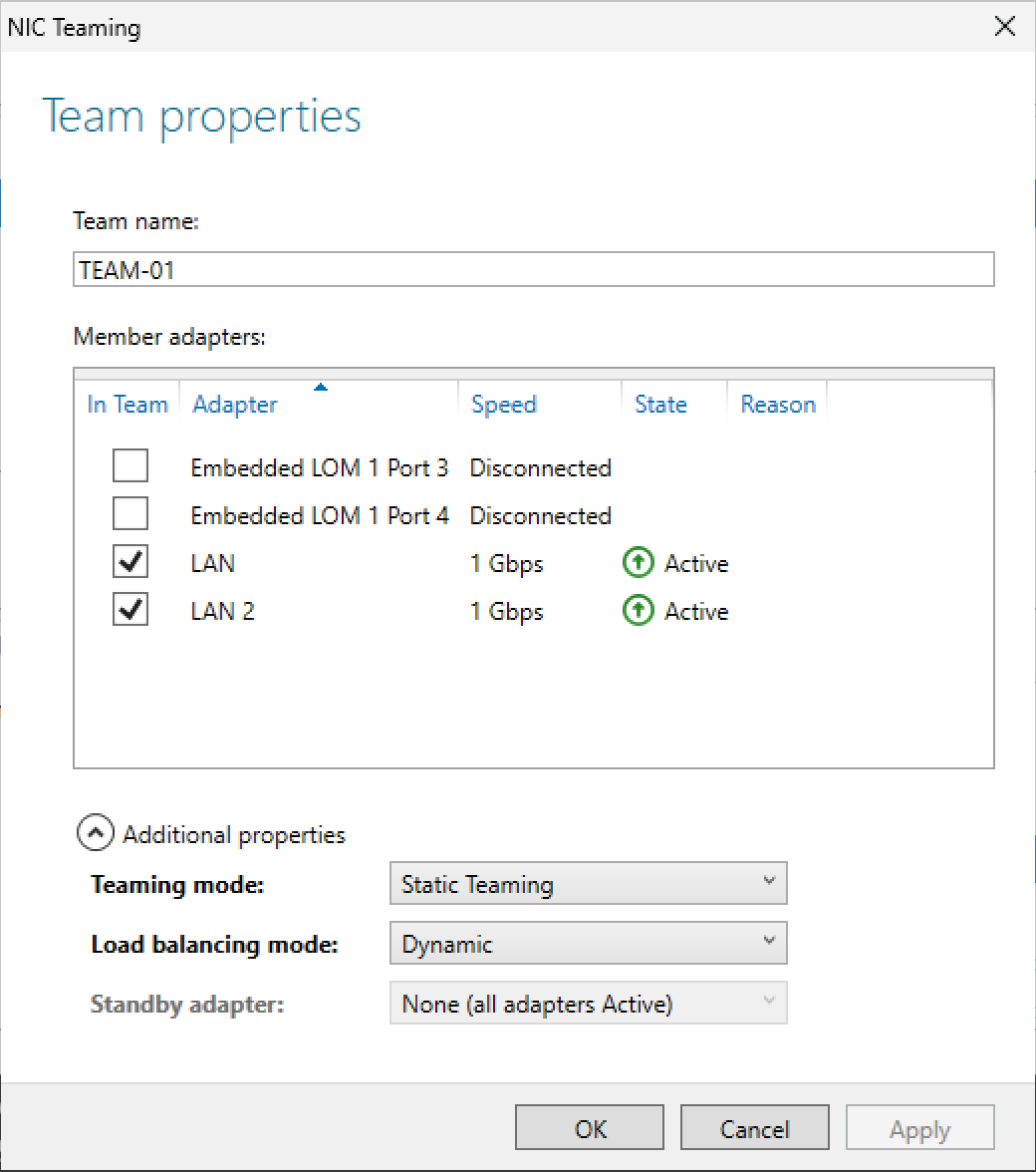
Task: Sort adapters by the State column
Action: pos(660,405)
